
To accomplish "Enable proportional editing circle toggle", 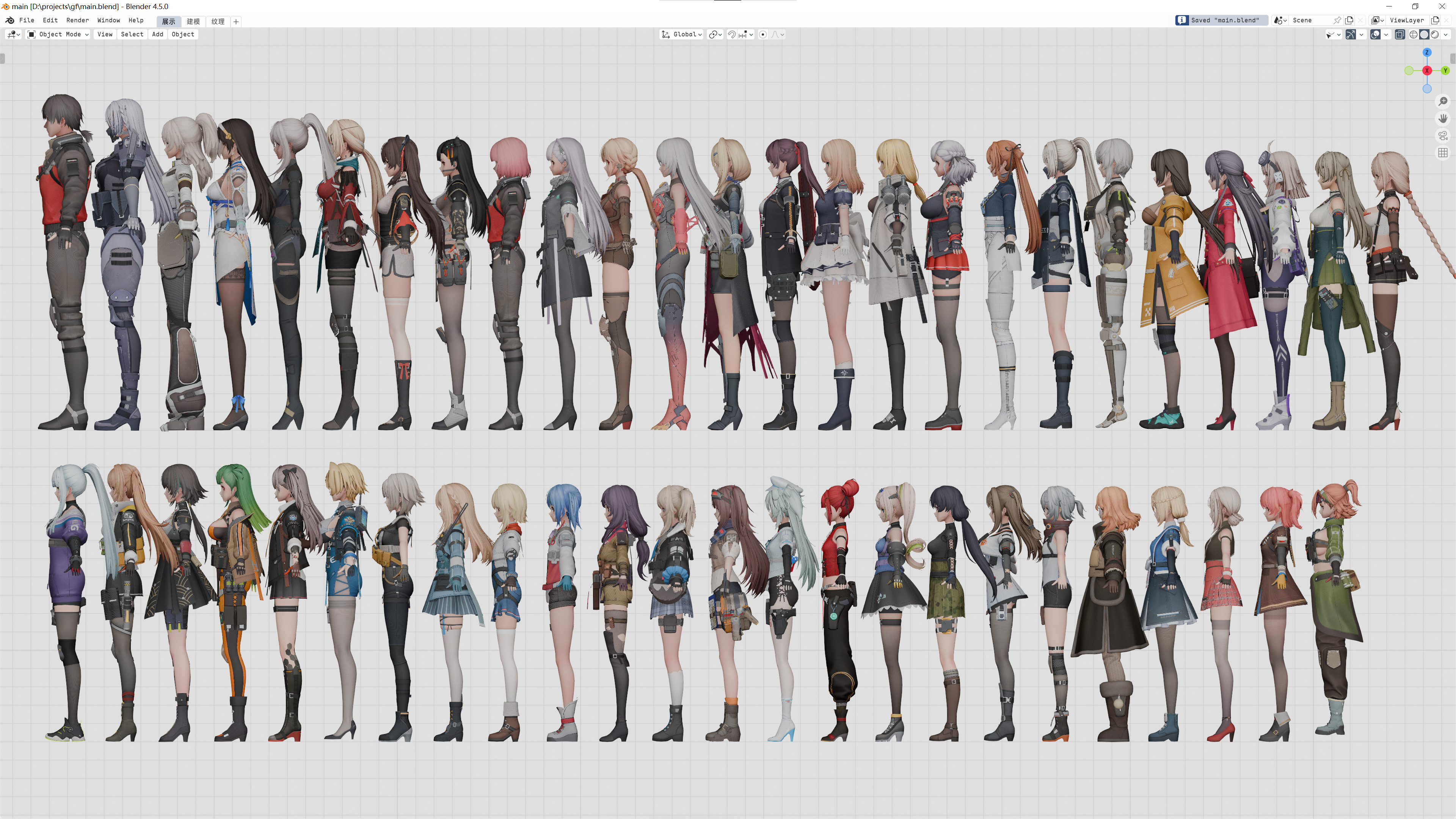I will pyautogui.click(x=763, y=35).
